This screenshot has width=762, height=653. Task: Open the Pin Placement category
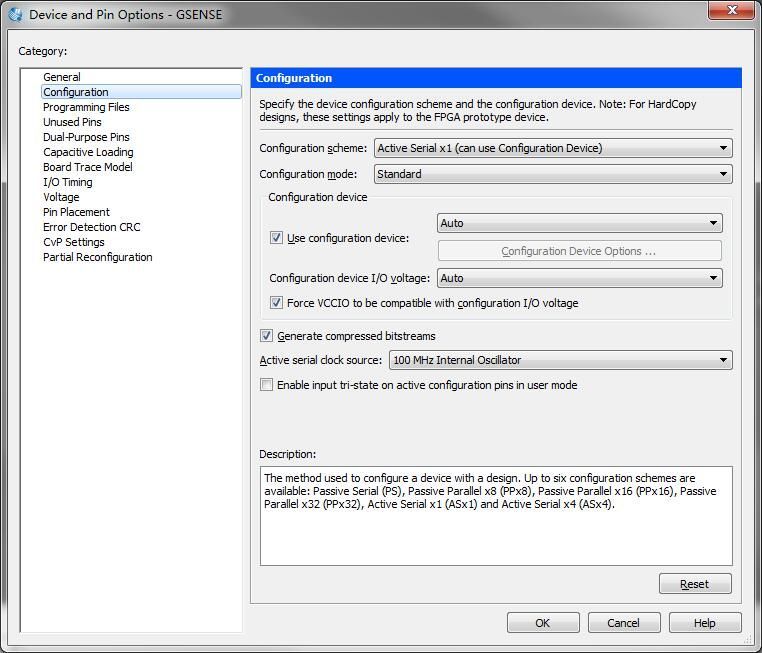pos(76,212)
